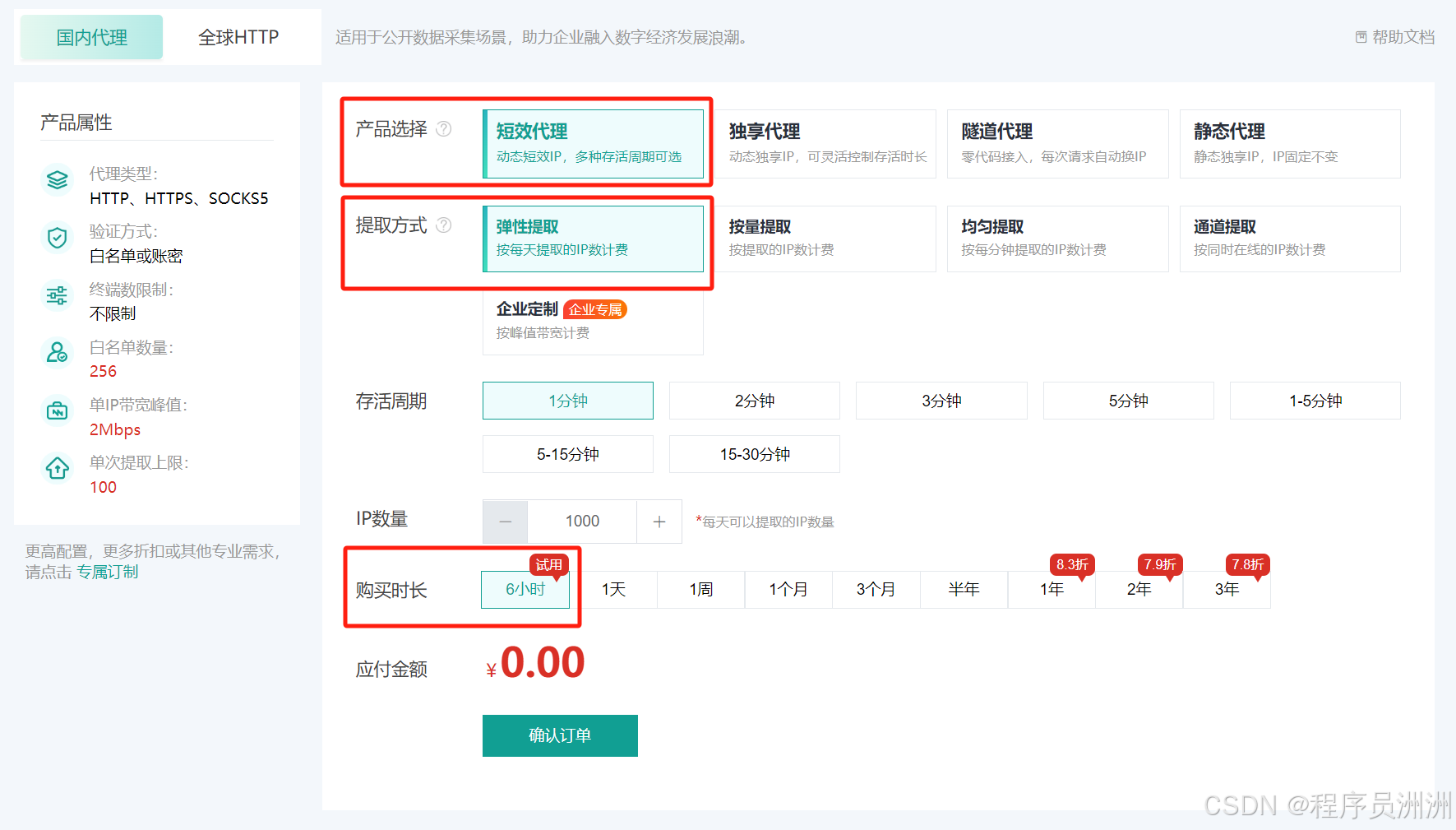This screenshot has height=830, width=1456.
Task: Click the proxy type layers icon
Action: click(x=57, y=179)
